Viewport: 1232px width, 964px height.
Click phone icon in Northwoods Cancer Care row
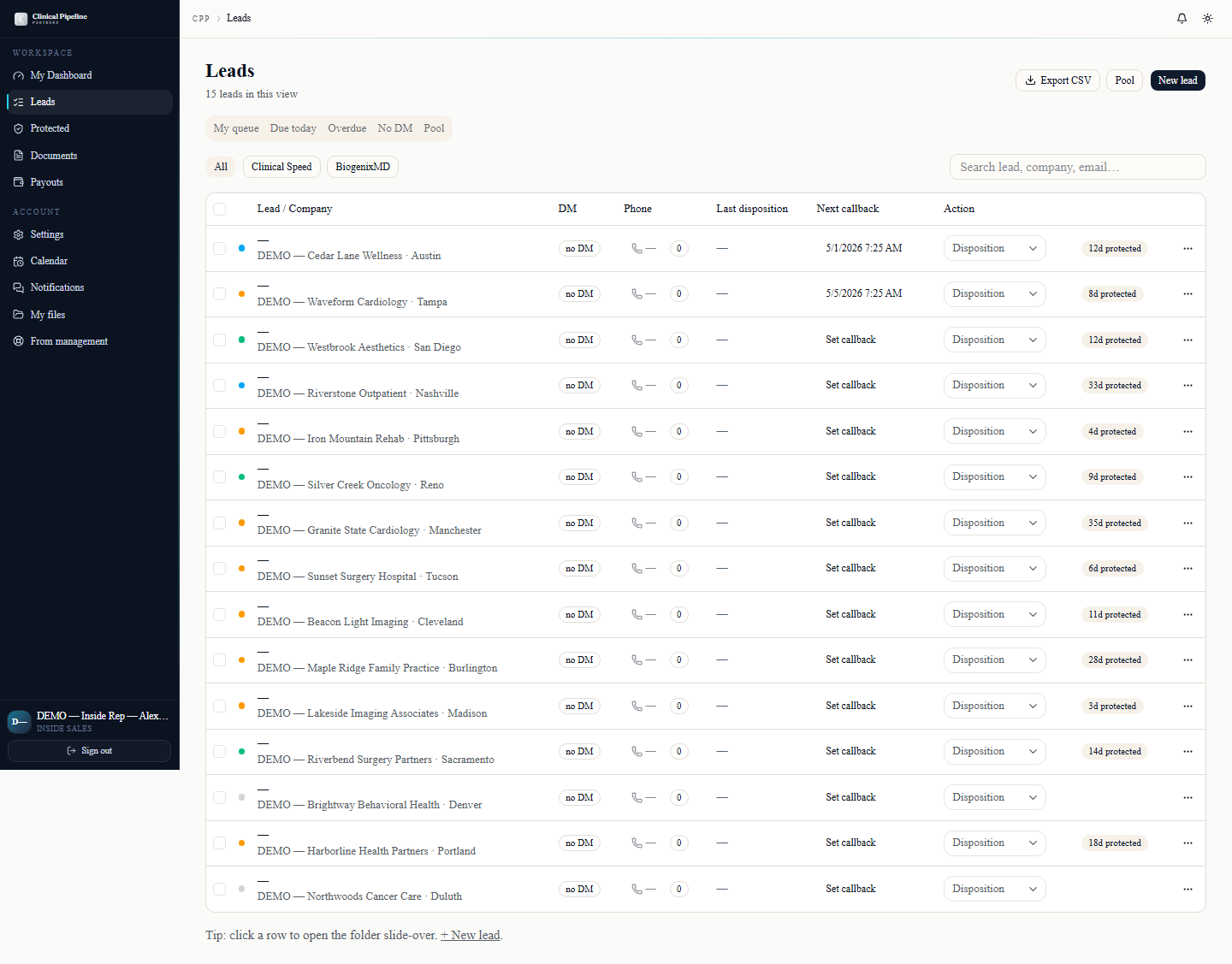[x=637, y=889]
